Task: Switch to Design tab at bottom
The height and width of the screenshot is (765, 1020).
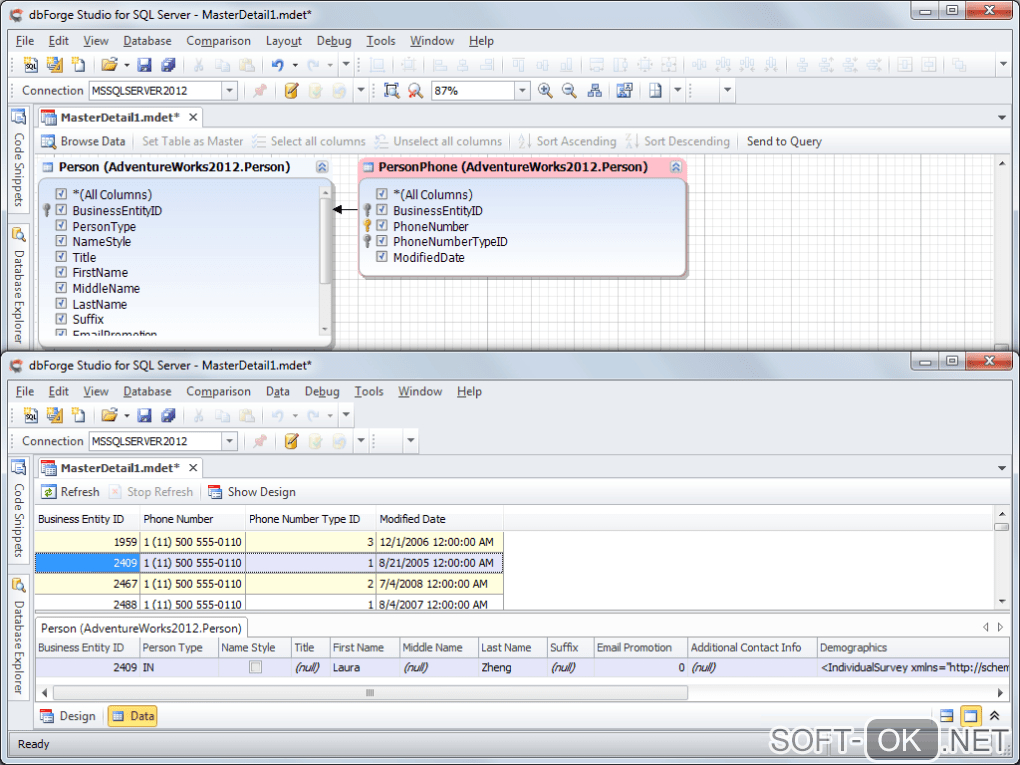Action: click(x=68, y=716)
